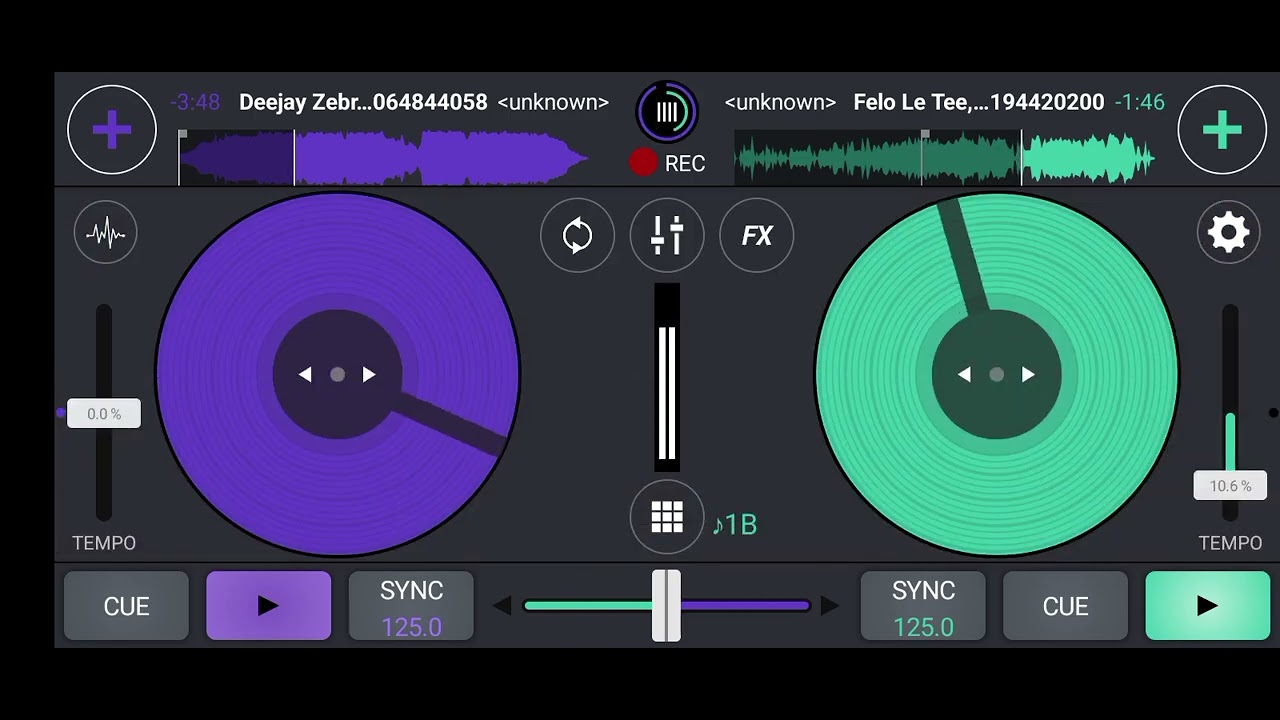The image size is (1280, 720).
Task: Click the 1B key indicator
Action: point(735,524)
